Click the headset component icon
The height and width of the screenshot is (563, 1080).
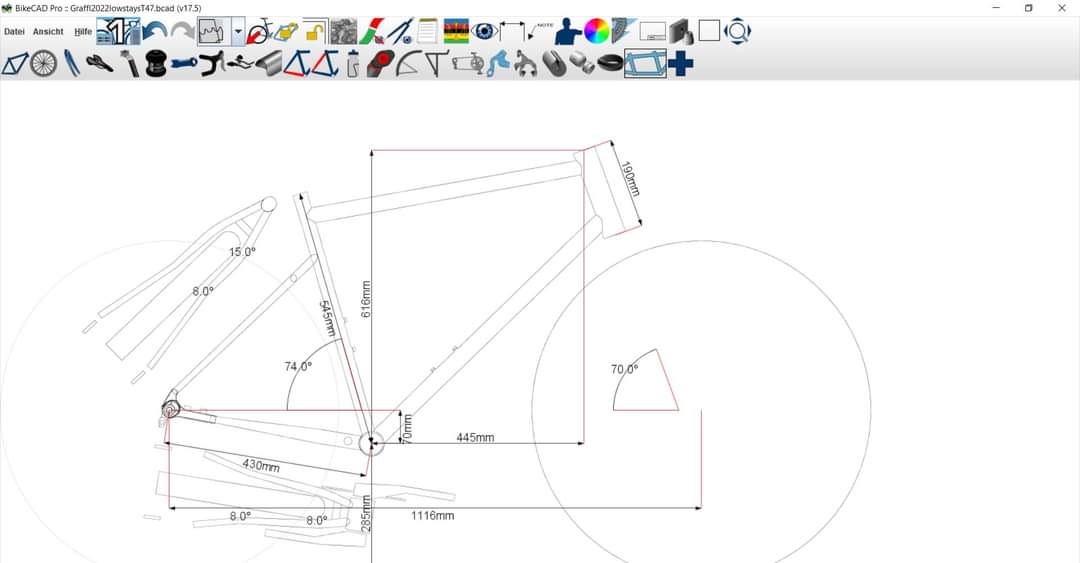pos(154,65)
